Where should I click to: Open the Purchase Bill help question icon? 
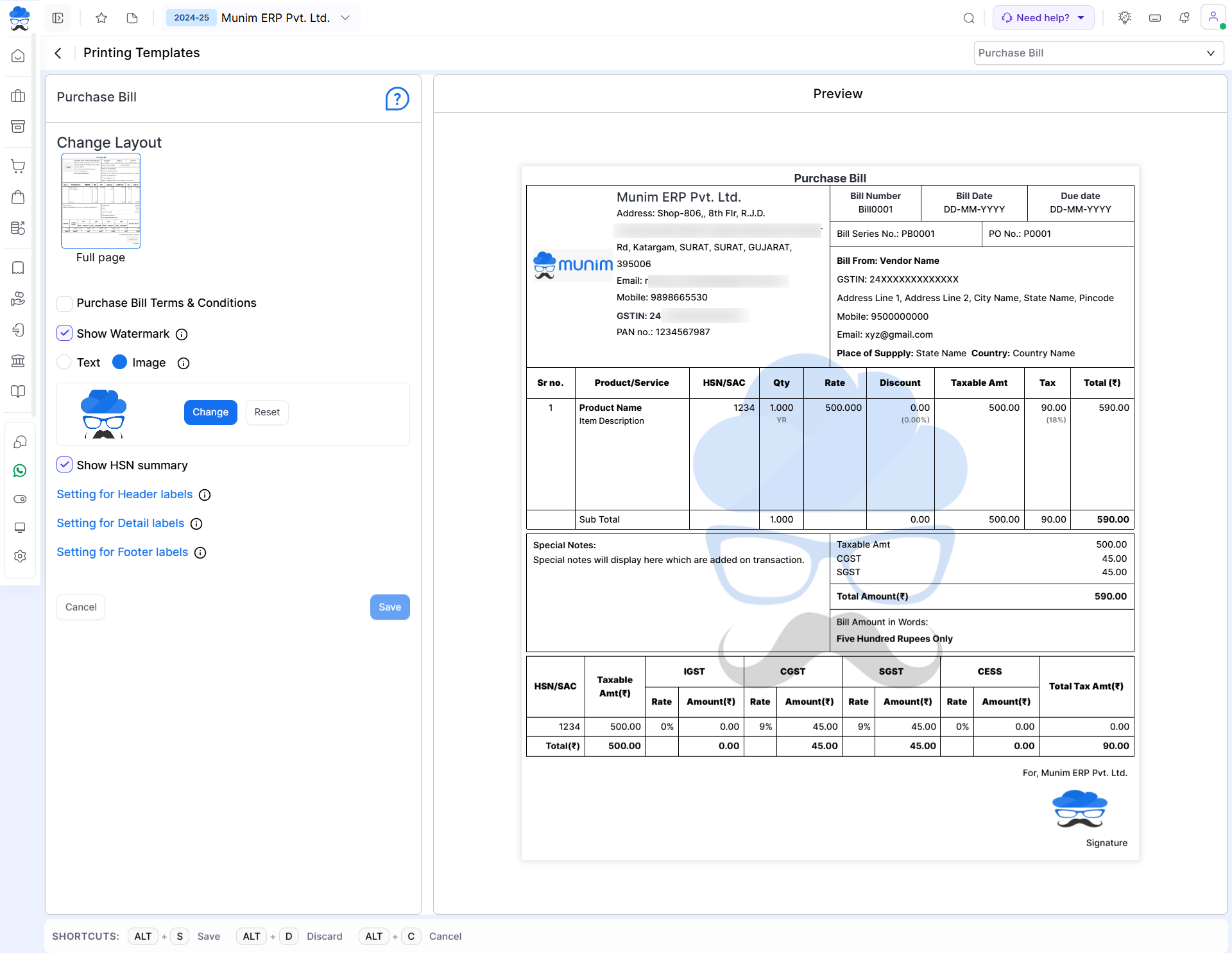397,99
